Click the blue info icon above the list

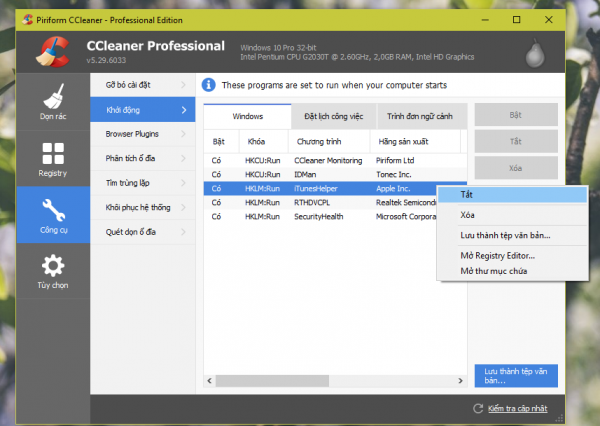click(209, 85)
